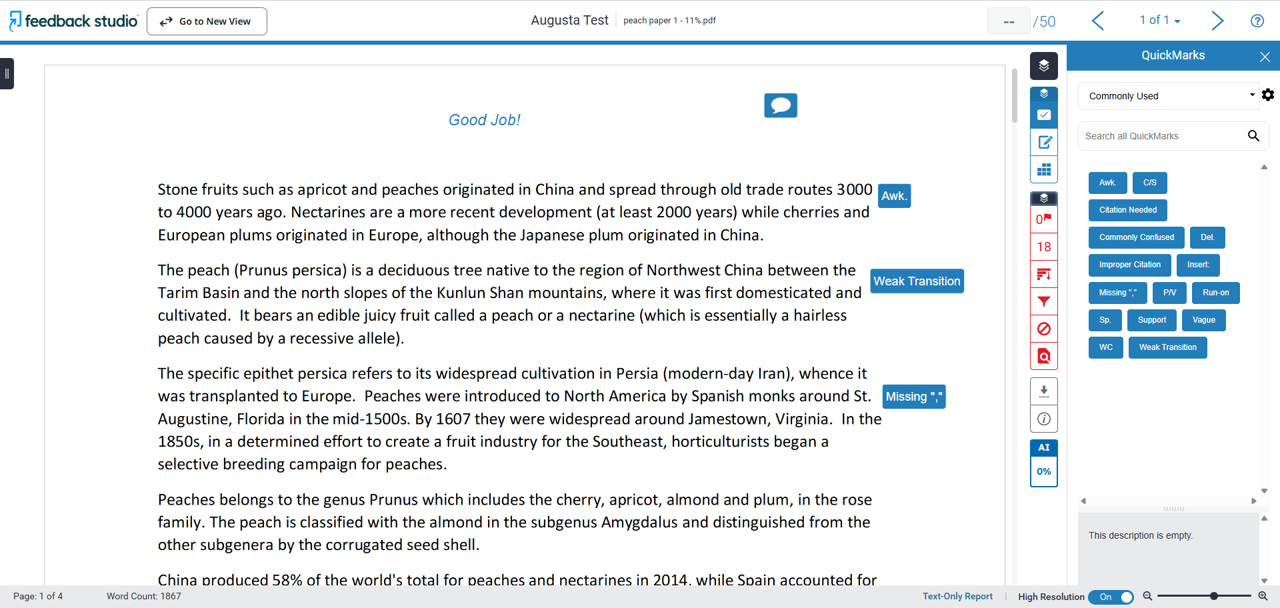Open the Text-Only Report link
Viewport: 1280px width, 608px height.
click(957, 596)
